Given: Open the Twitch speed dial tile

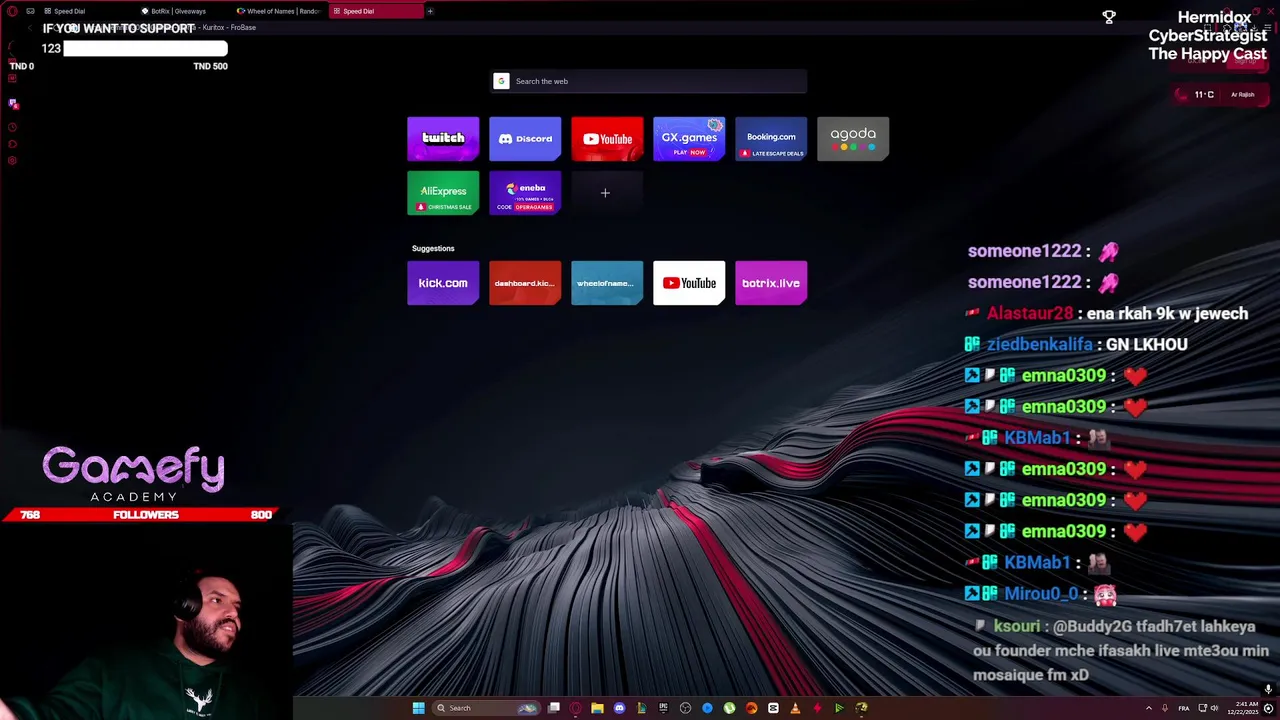Looking at the screenshot, I should [443, 139].
